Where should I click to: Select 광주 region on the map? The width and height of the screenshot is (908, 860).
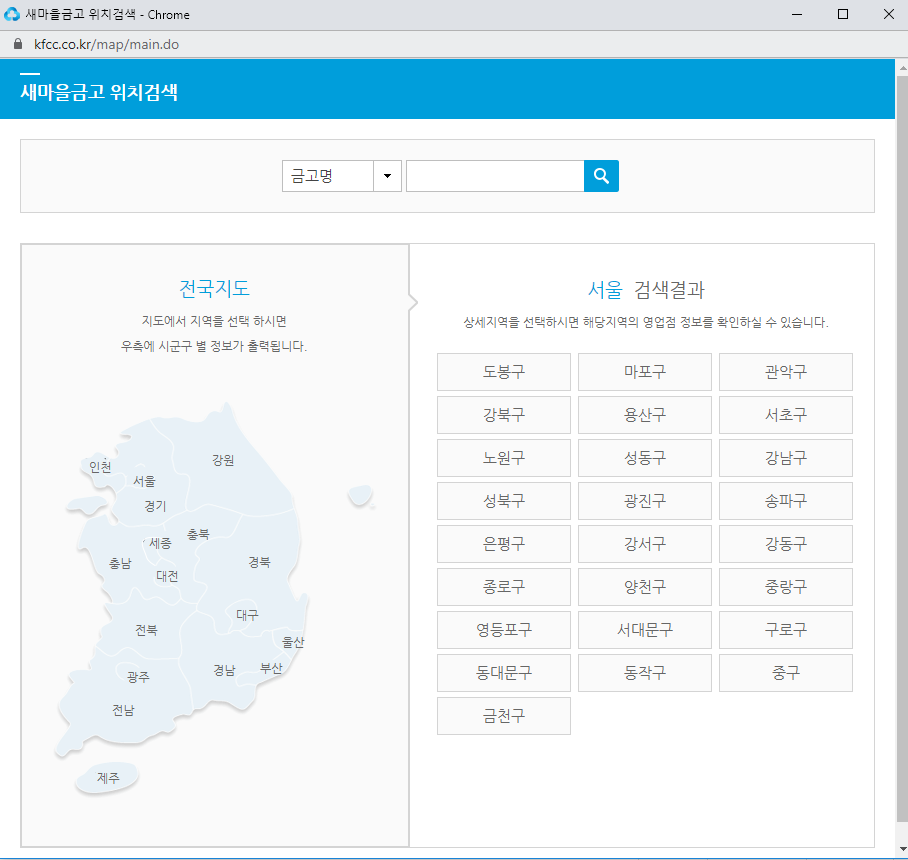138,677
